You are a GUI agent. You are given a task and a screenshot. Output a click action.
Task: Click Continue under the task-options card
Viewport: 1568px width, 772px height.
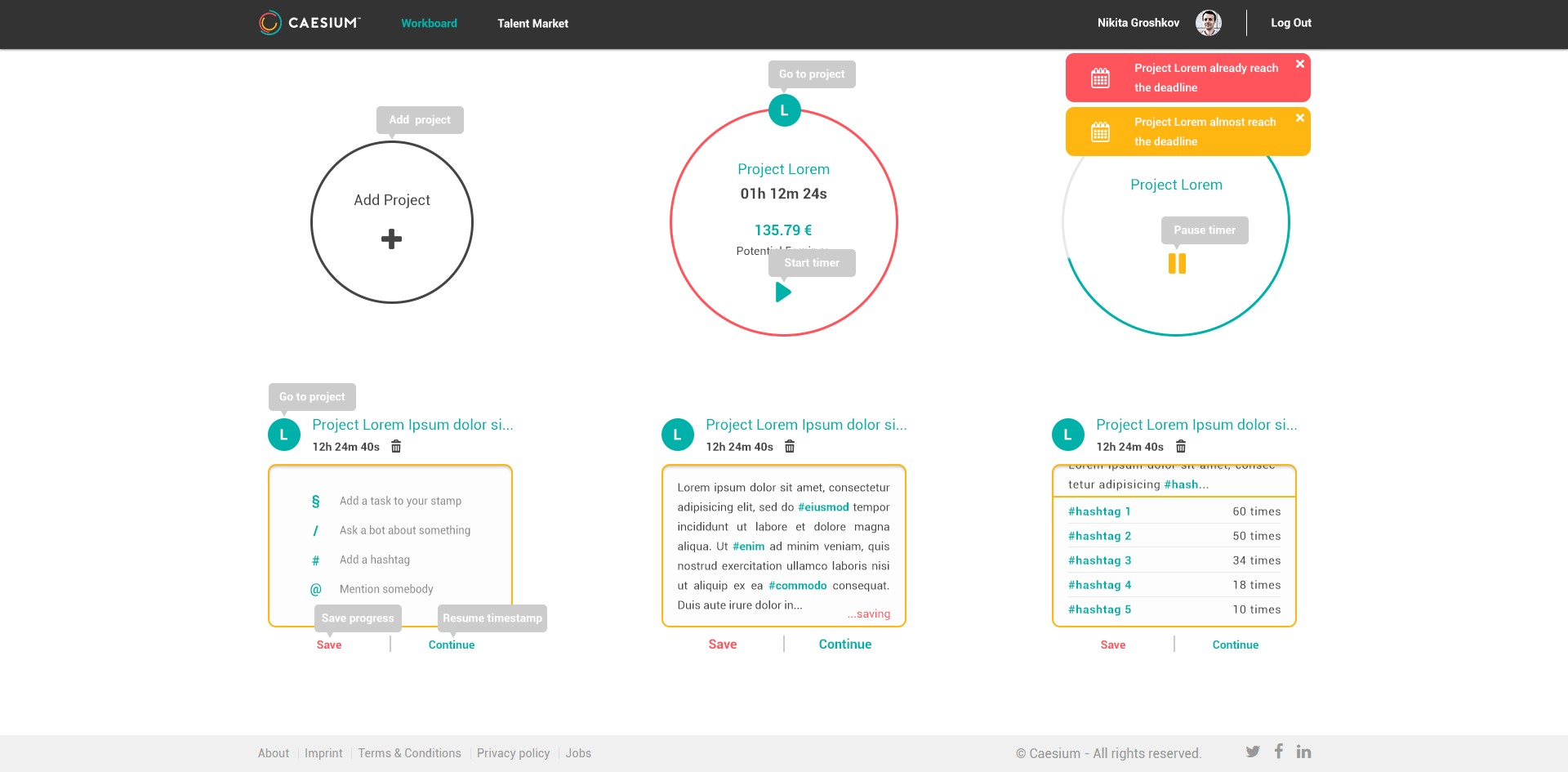[x=452, y=645]
